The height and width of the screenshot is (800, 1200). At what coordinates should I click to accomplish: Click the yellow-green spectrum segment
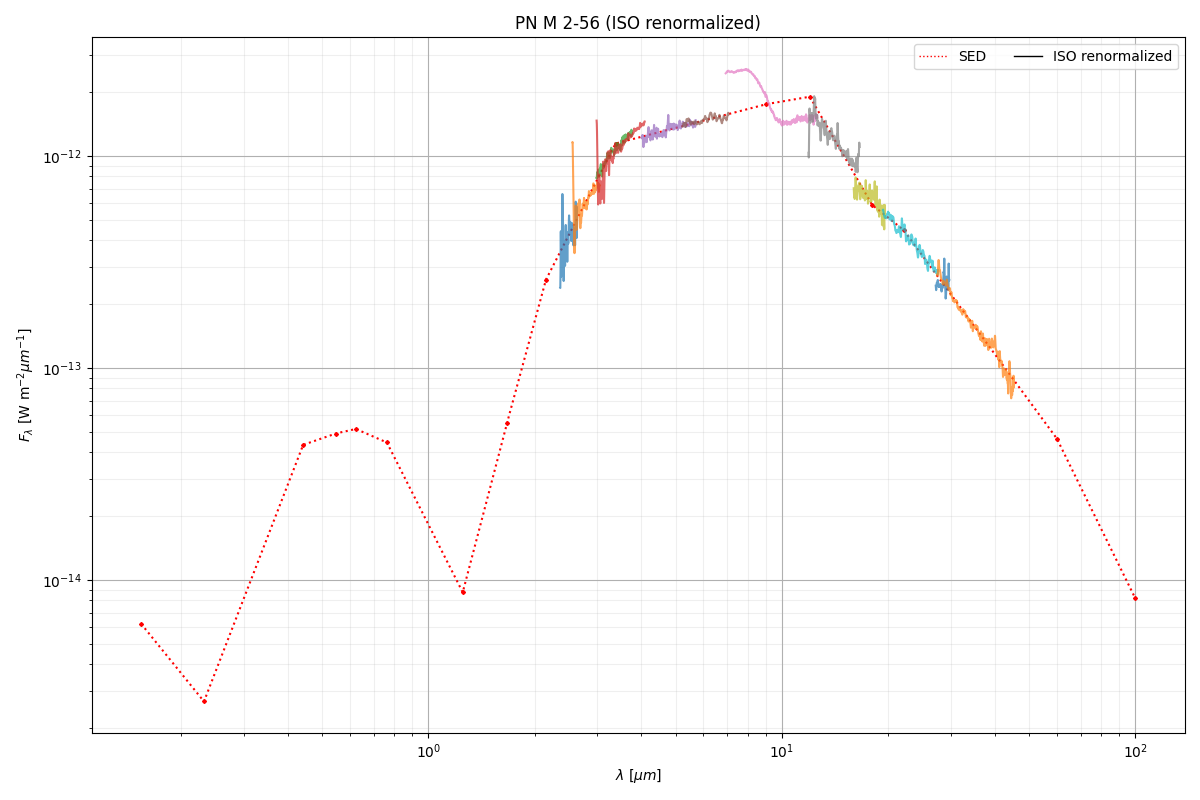866,190
